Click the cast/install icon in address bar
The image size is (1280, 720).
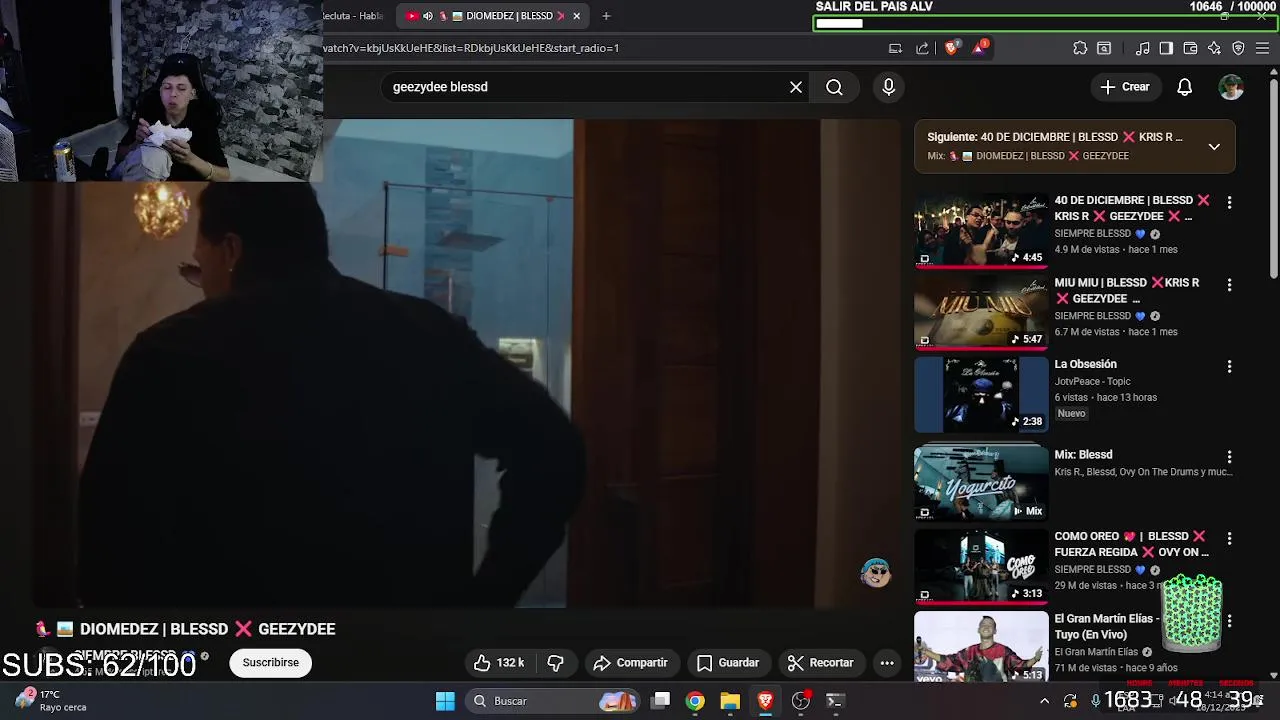[895, 48]
